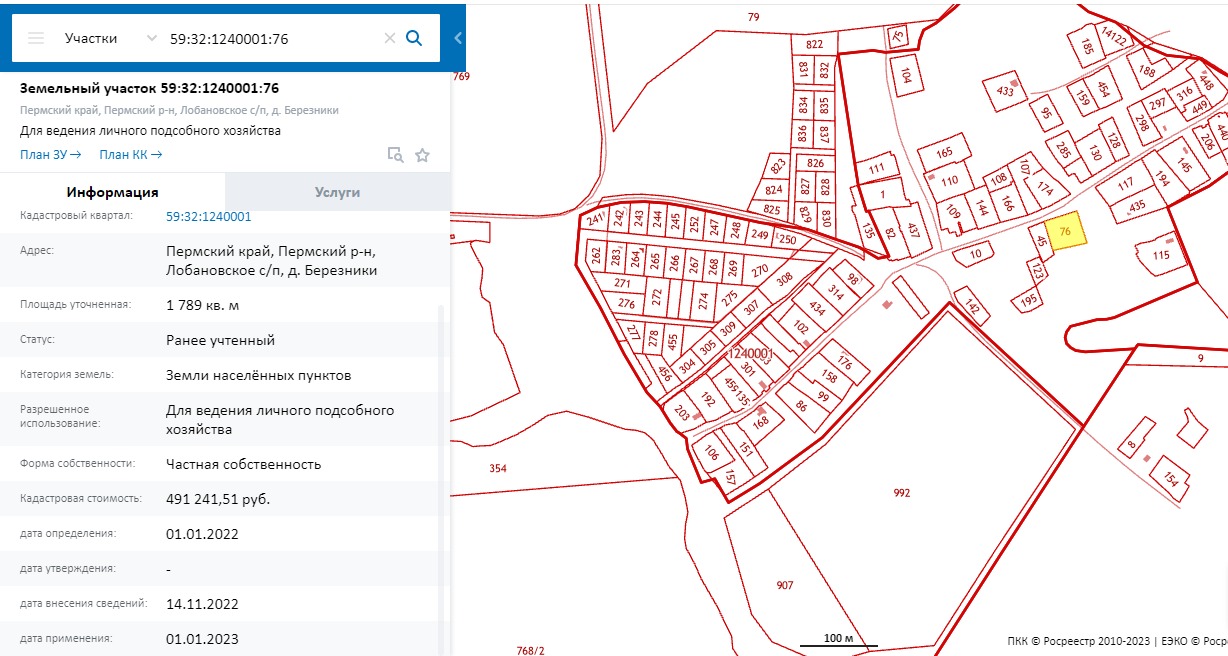Screen dimensions: 1228x656
Task: Open the hamburger menu in search bar
Action: point(36,38)
